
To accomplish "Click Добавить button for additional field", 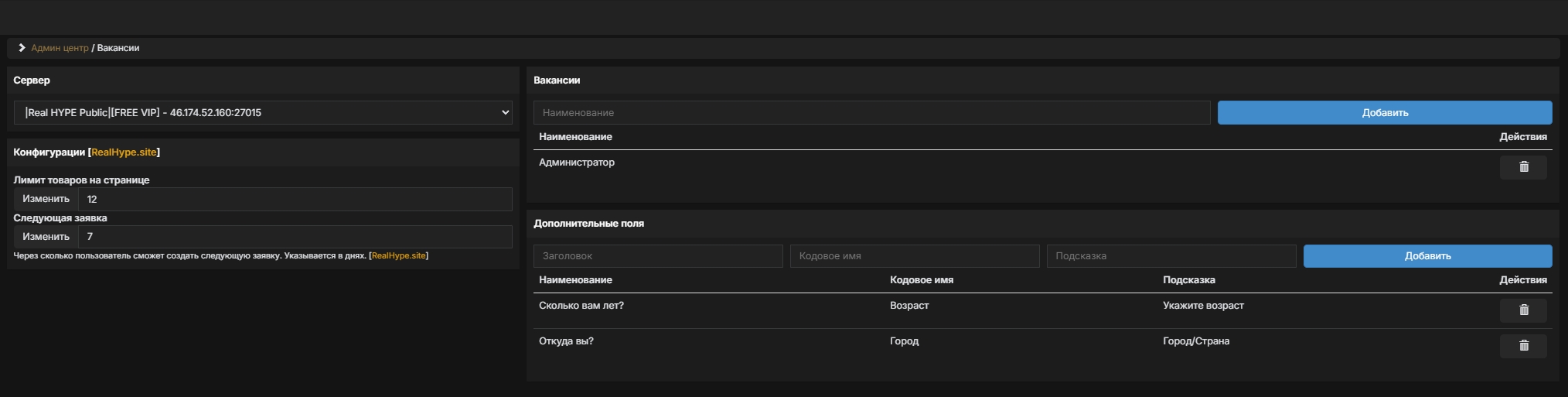I will [1427, 256].
